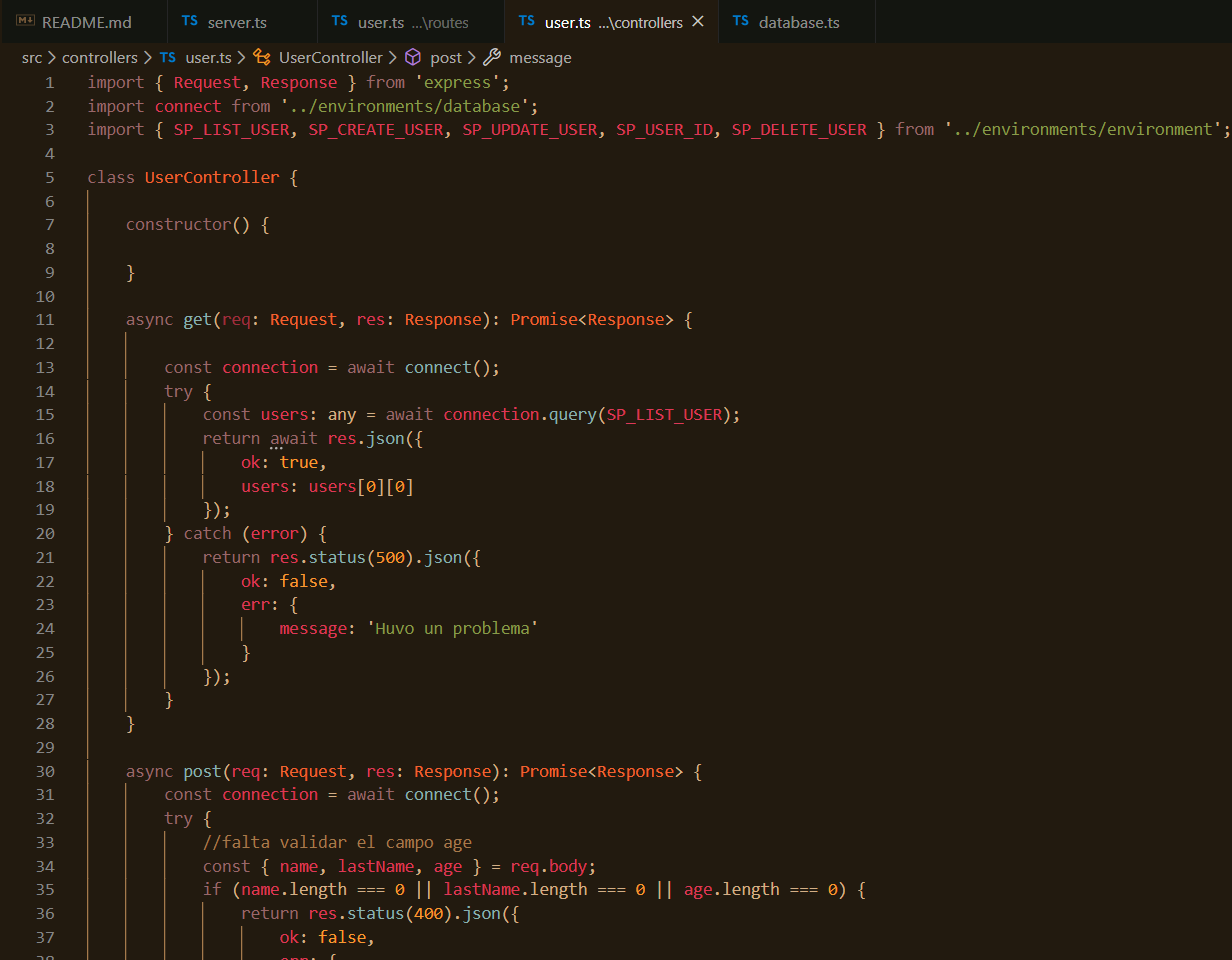Click line number 5 in the gutter
Image resolution: width=1232 pixels, height=960 pixels.
tap(50, 177)
